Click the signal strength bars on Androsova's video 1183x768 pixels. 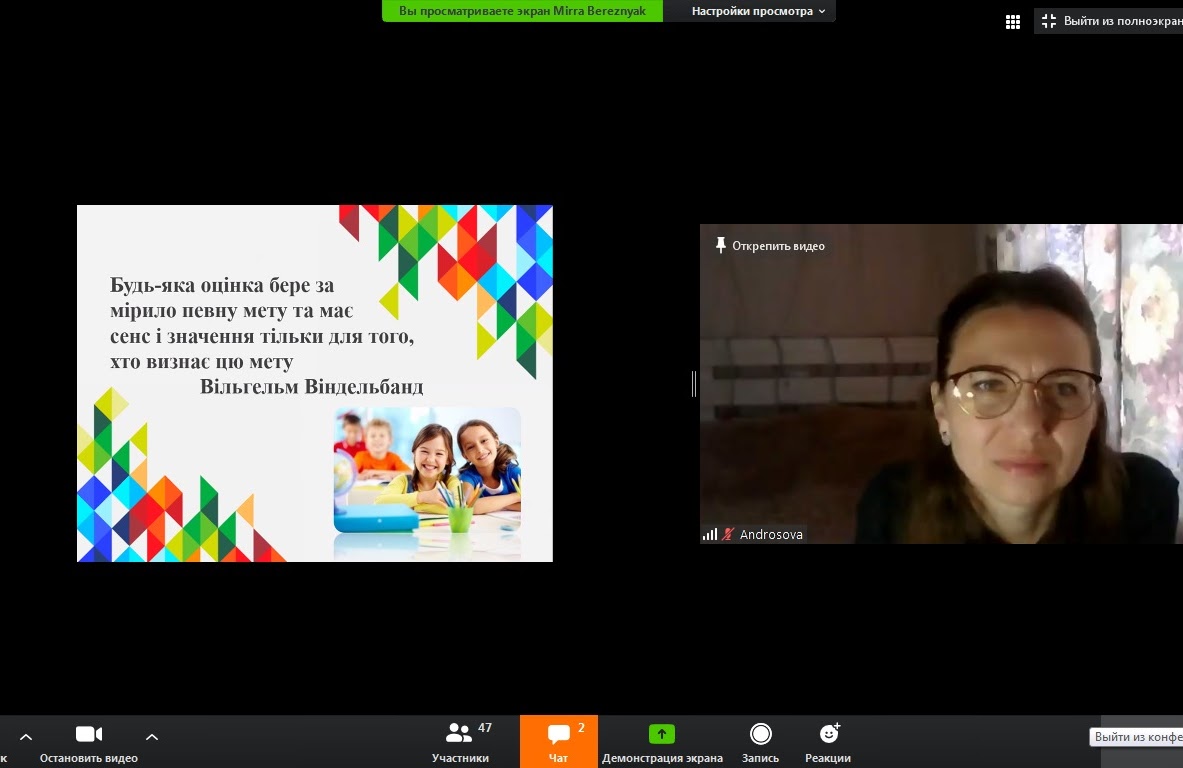[709, 535]
